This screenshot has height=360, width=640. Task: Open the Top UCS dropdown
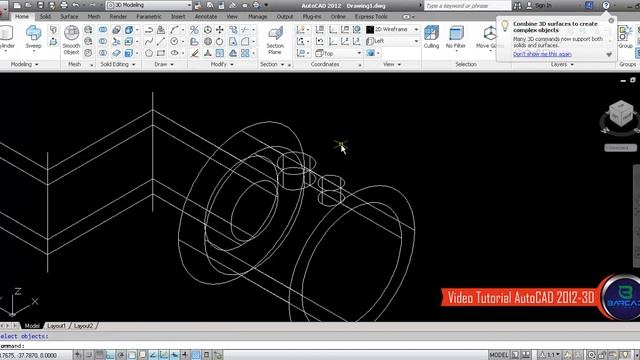[338, 53]
